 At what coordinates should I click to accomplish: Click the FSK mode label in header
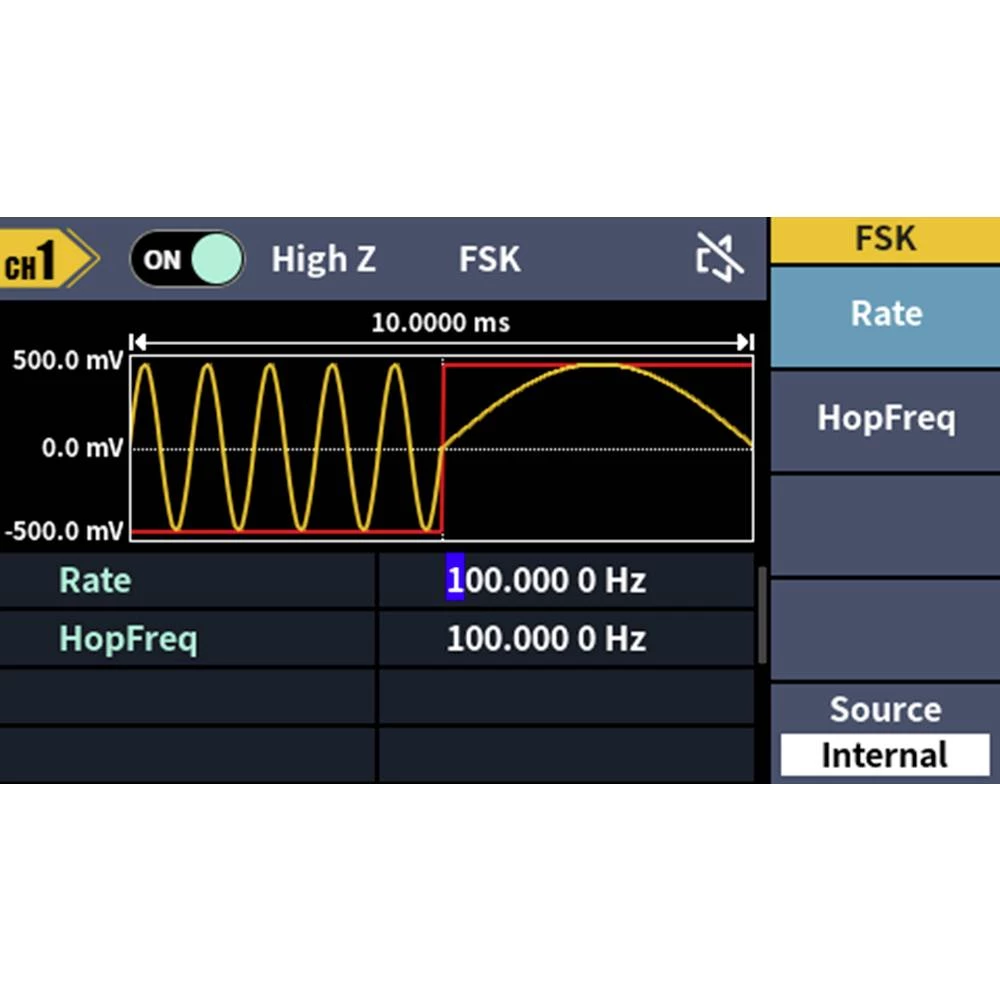pyautogui.click(x=489, y=260)
